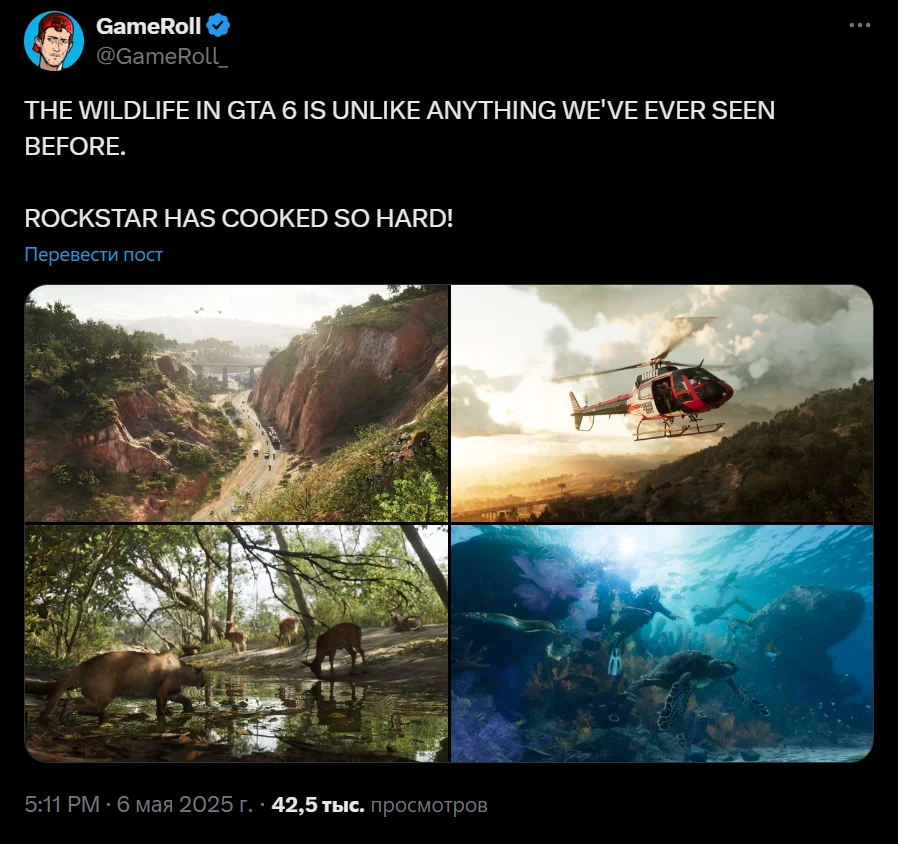Open the red helicopter image
Screen dimensions: 898x844
(x=662, y=403)
